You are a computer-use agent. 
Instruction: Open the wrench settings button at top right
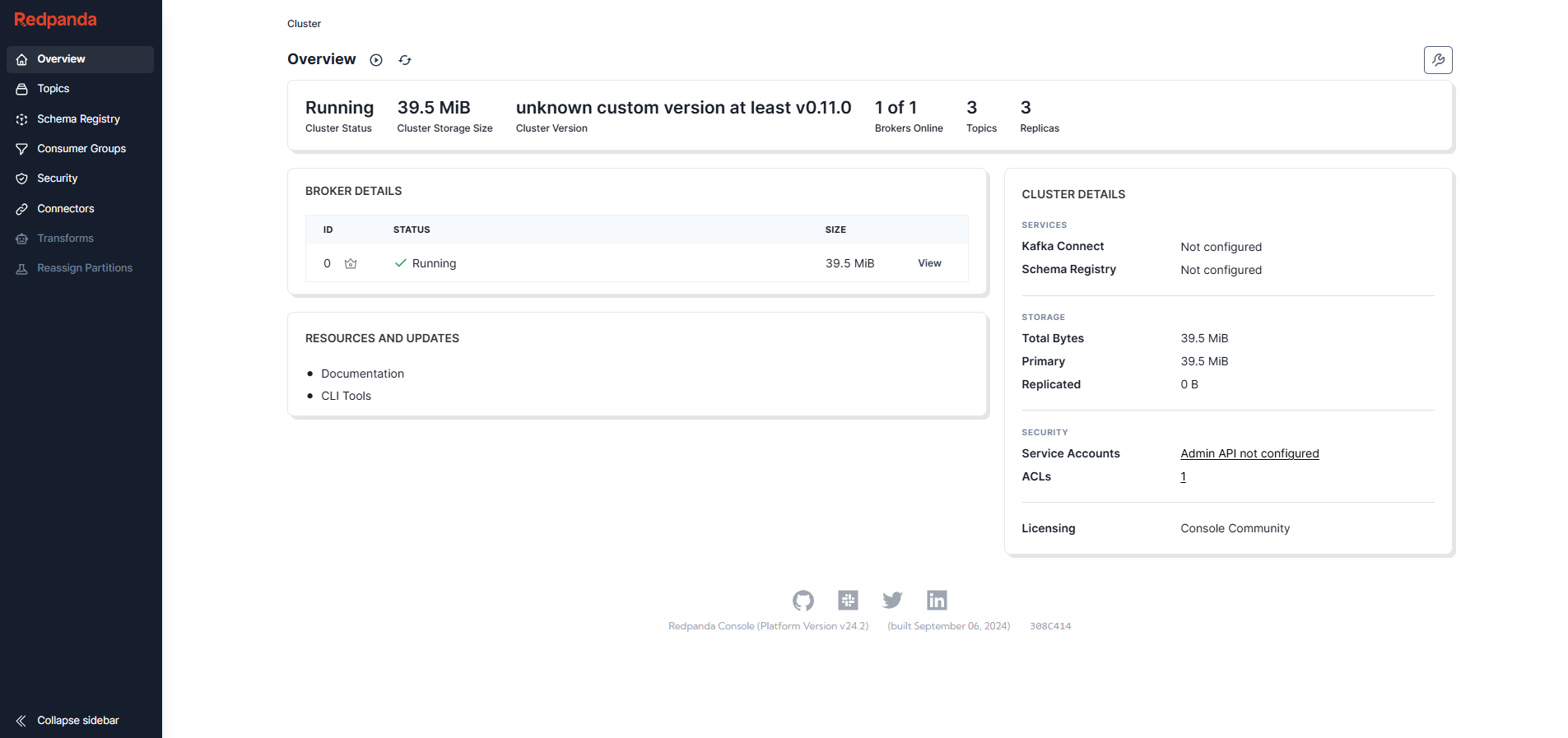pyautogui.click(x=1438, y=60)
